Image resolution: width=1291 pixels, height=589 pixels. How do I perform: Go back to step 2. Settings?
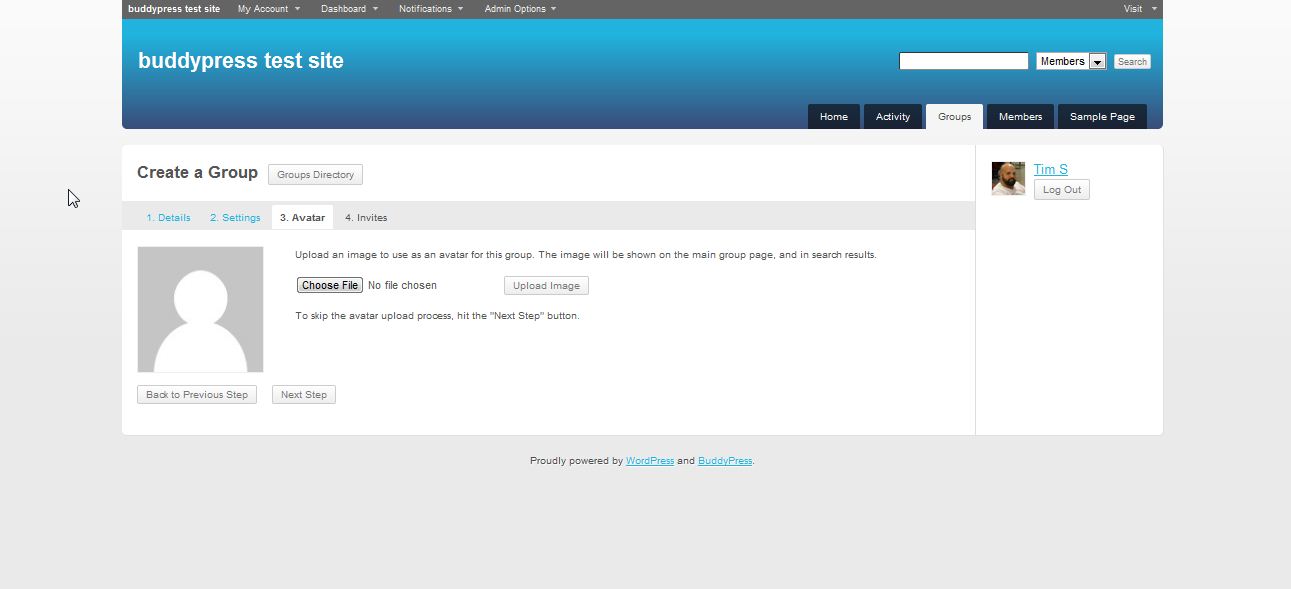pyautogui.click(x=235, y=218)
